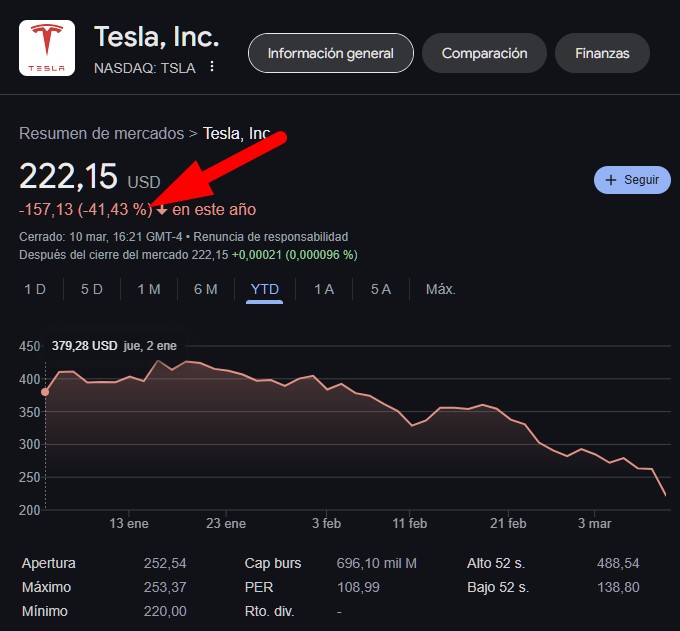The image size is (680, 631).
Task: Click the 222,15 price value
Action: click(68, 177)
